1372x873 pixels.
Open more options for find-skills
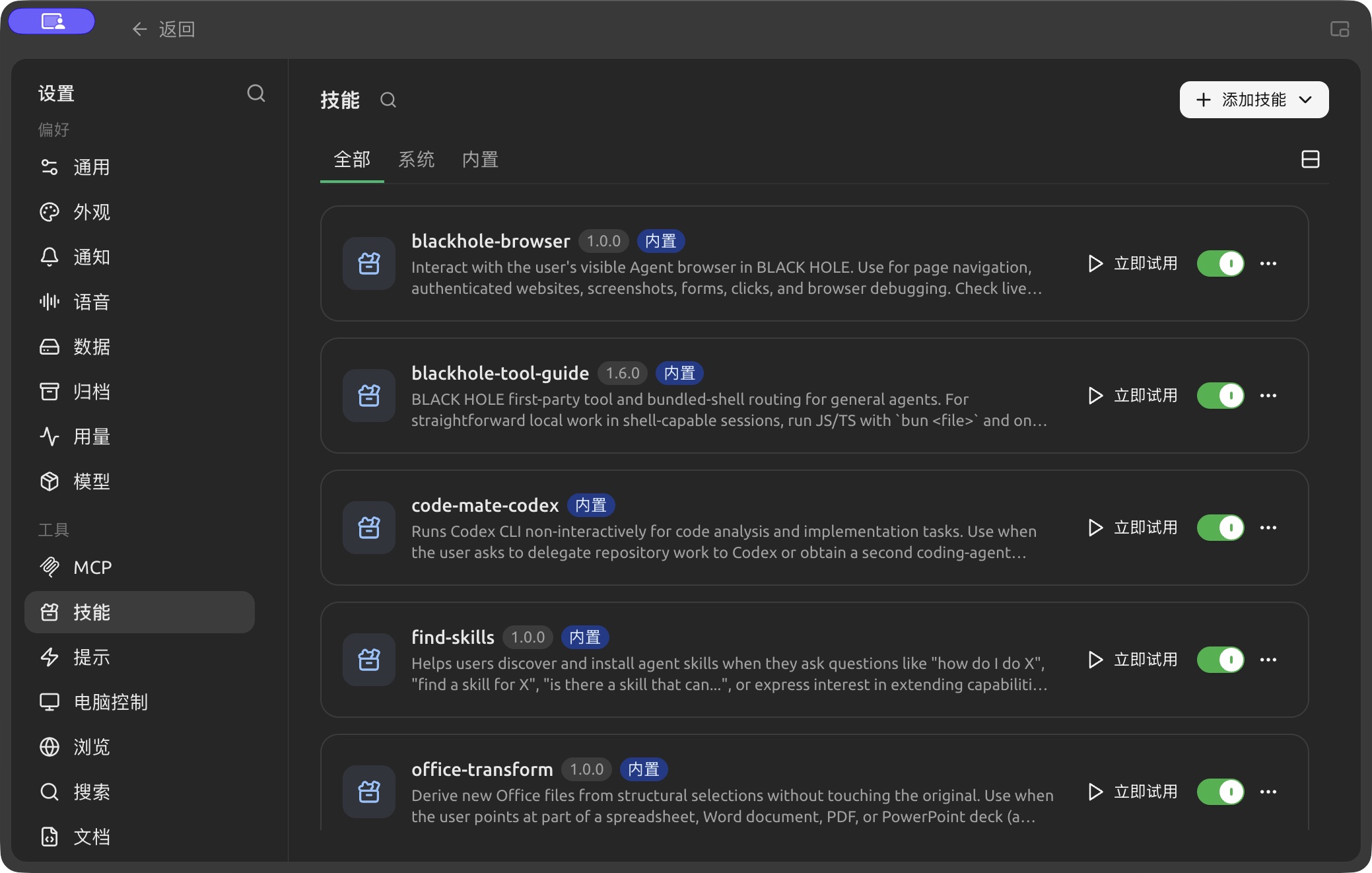1268,660
